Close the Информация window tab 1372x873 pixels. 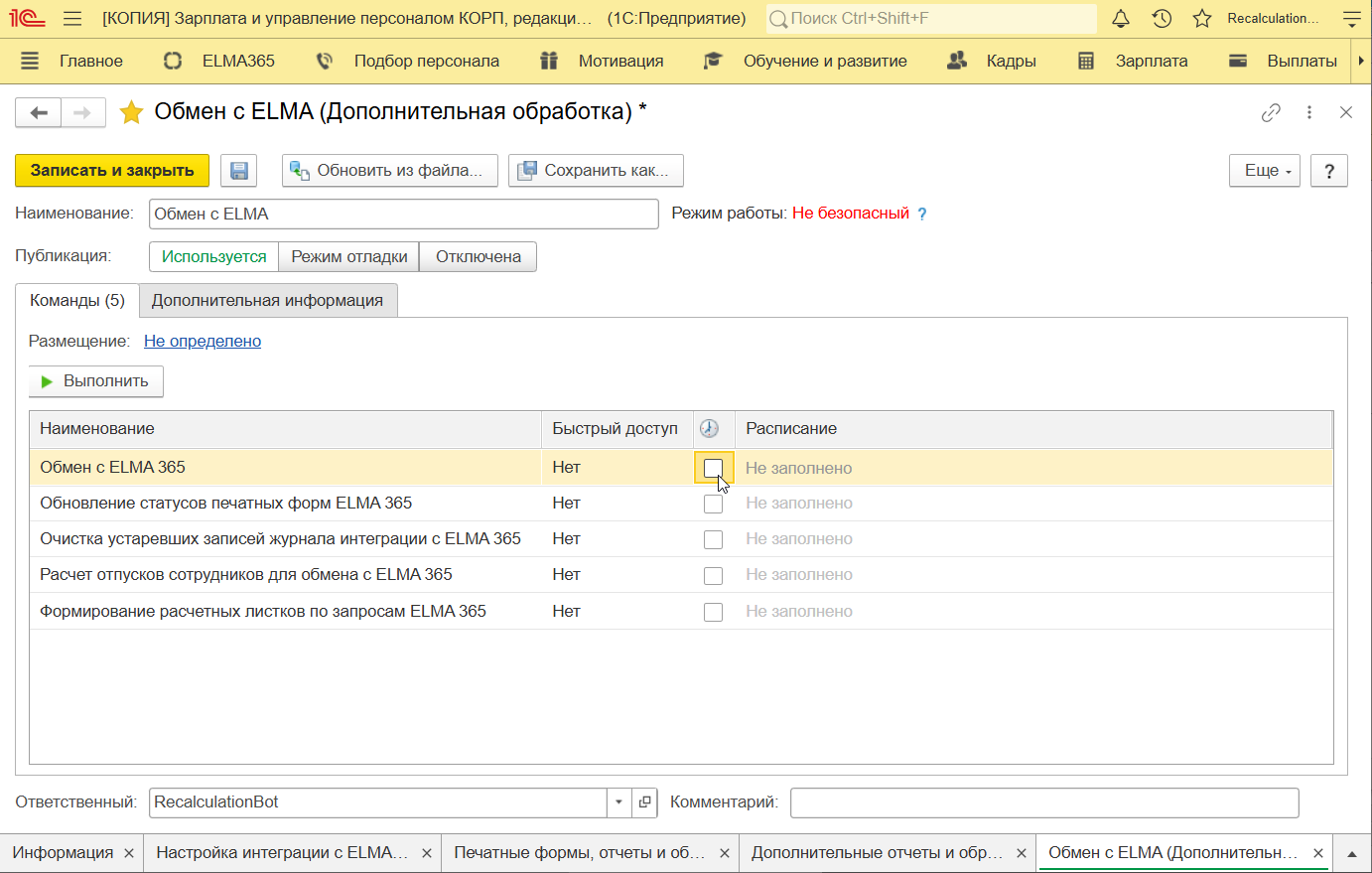[129, 853]
